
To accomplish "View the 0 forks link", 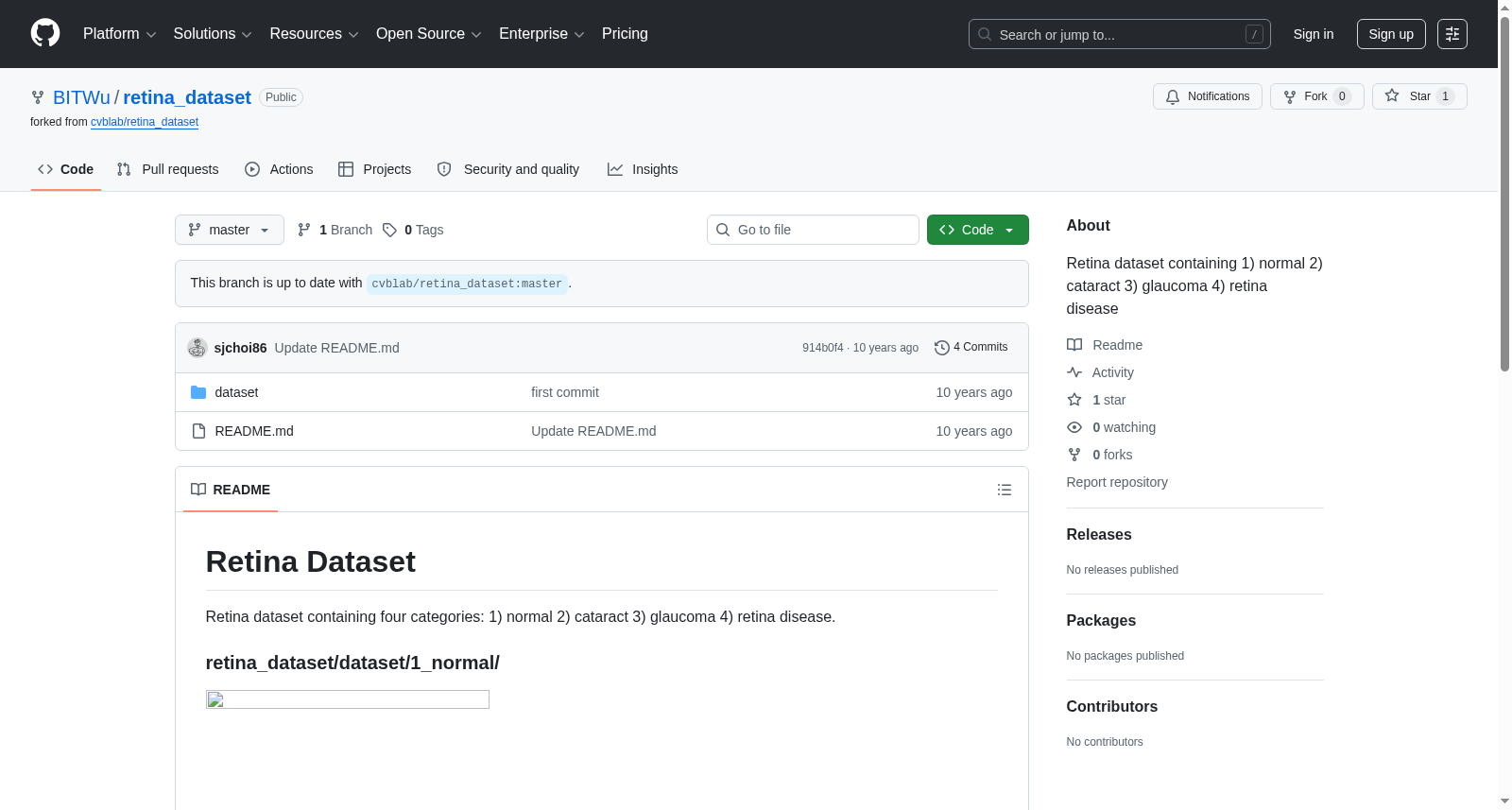I will click(1100, 455).
